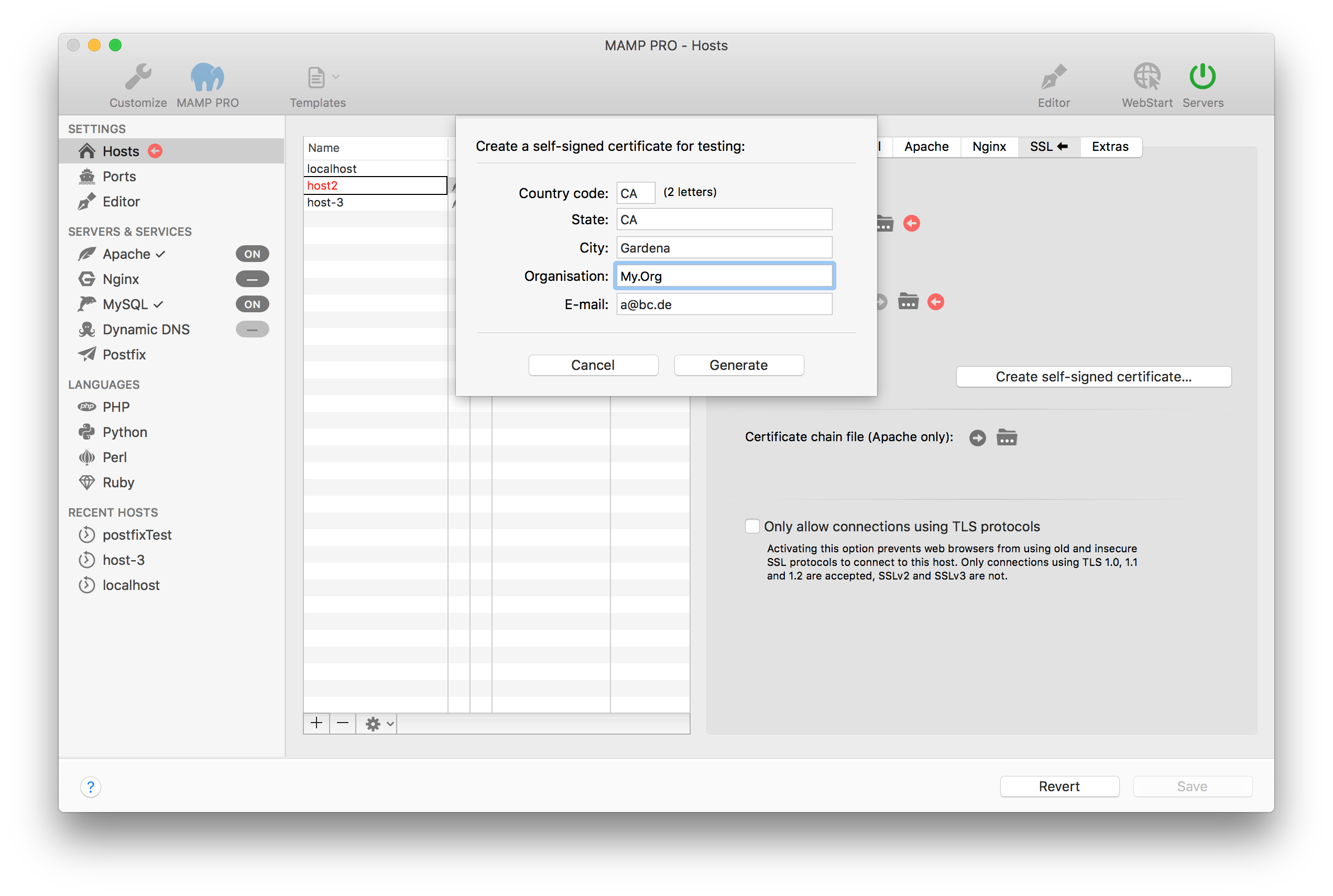Click Create self-signed certificate button
Screen dimensions: 1333x896
1093,377
